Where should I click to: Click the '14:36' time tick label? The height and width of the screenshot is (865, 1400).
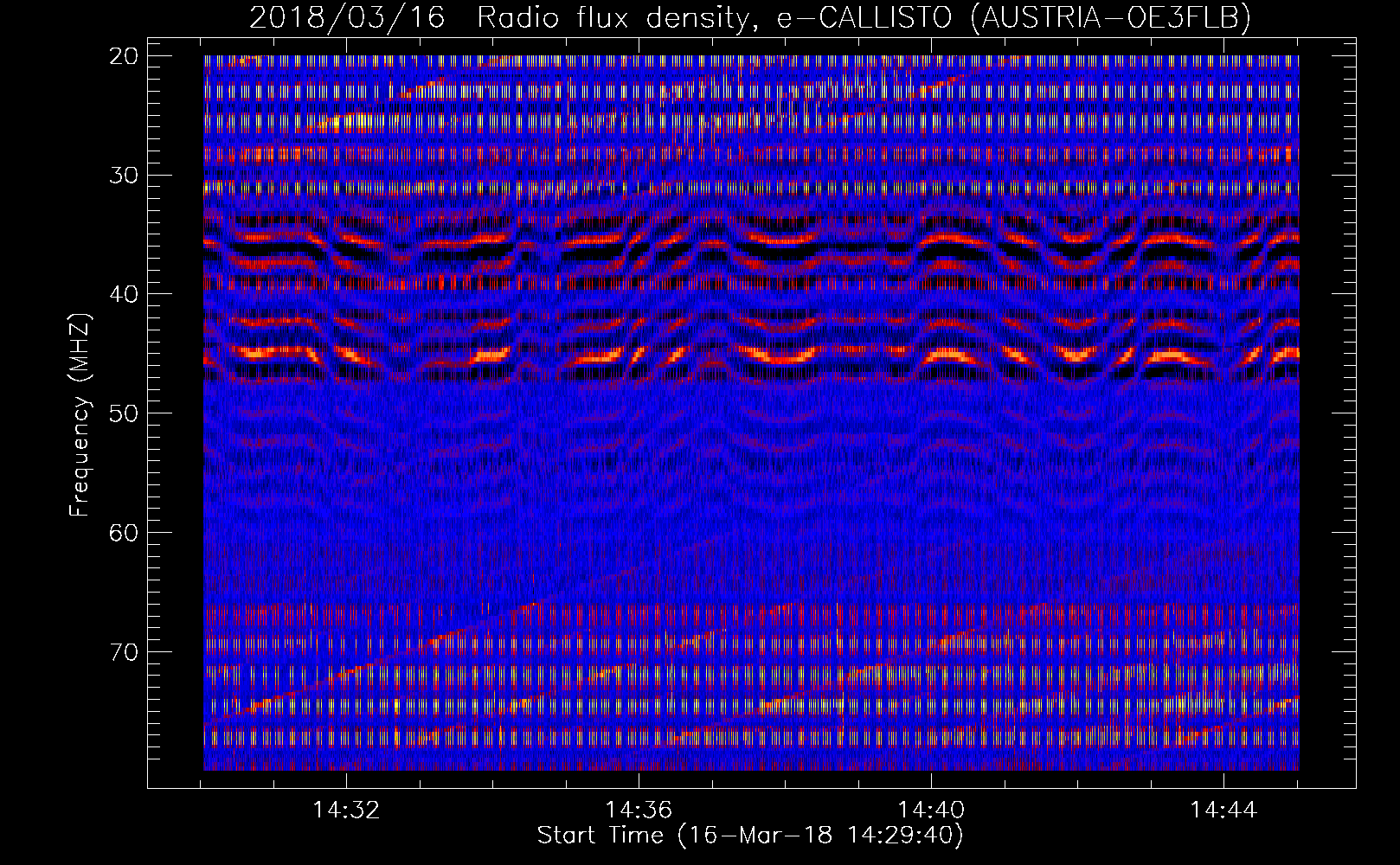(x=639, y=811)
